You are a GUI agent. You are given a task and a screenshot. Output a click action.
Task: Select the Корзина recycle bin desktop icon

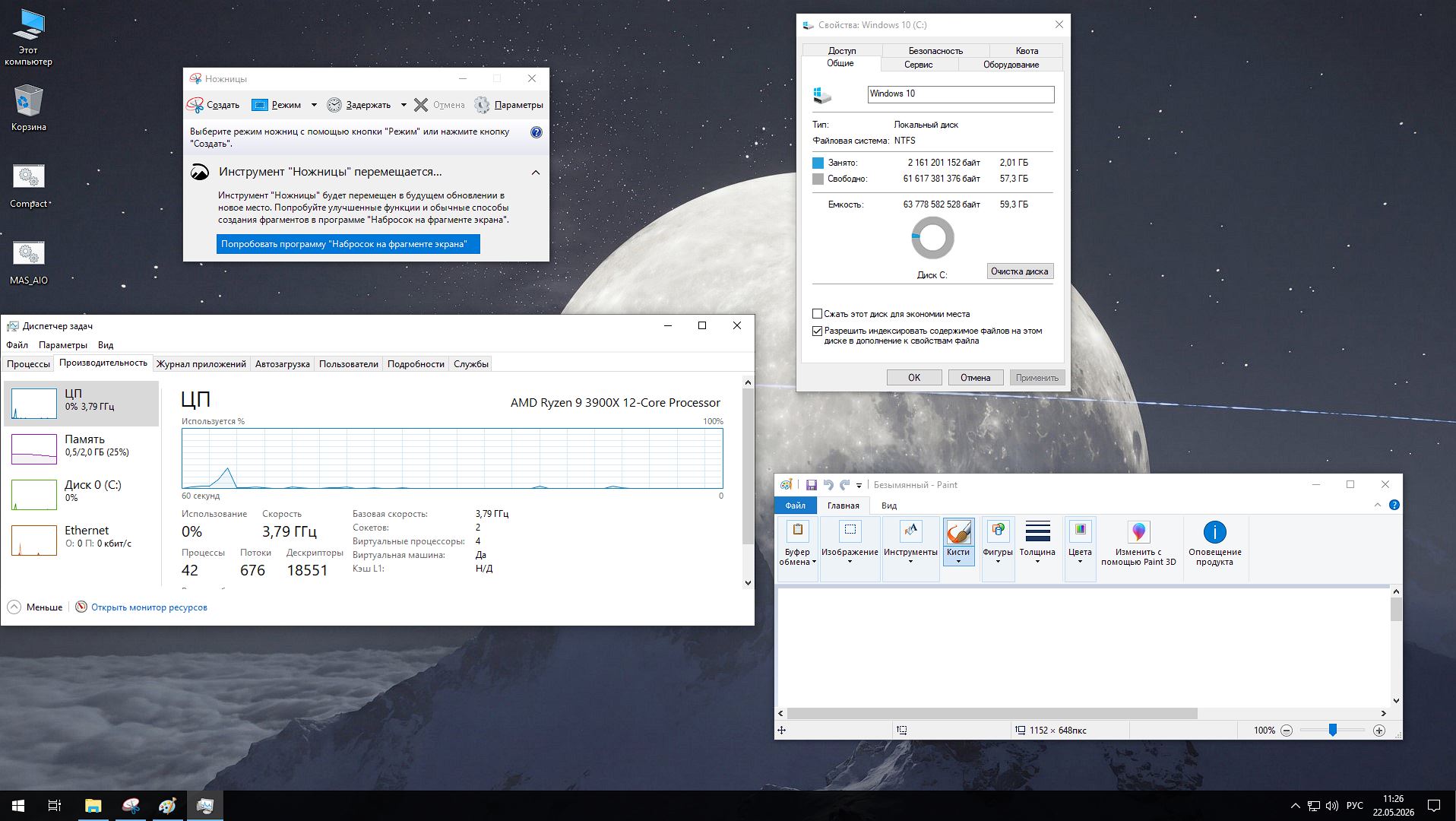28,107
